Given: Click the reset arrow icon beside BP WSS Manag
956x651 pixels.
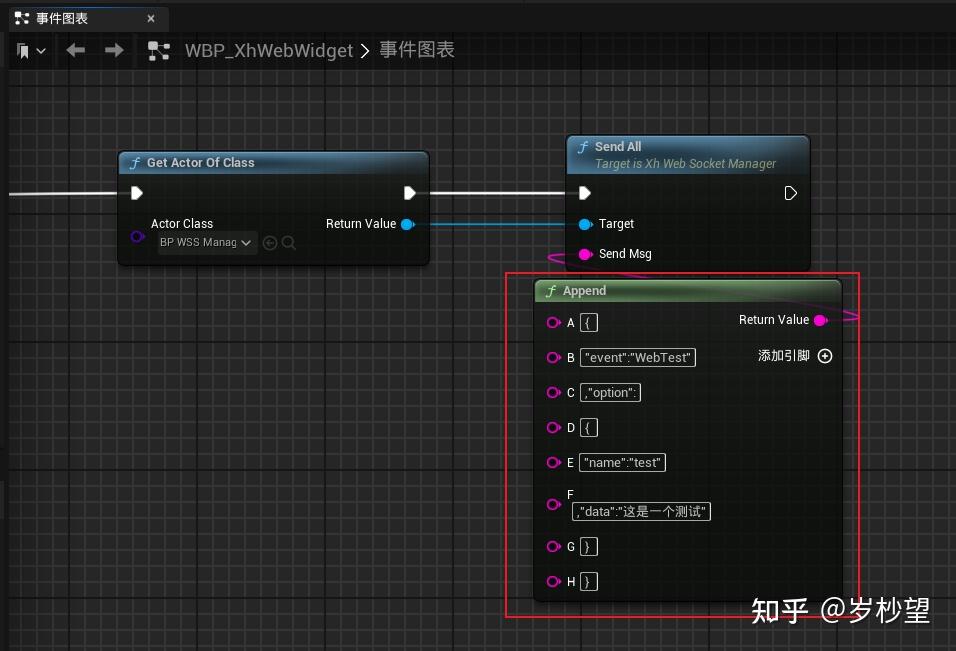Looking at the screenshot, I should point(268,242).
